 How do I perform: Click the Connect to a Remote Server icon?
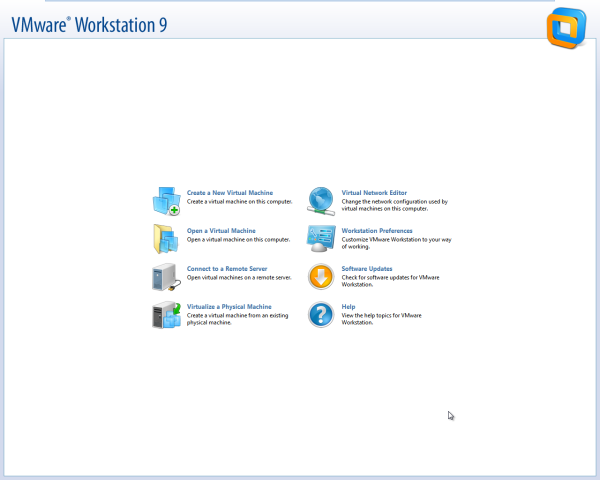[166, 277]
